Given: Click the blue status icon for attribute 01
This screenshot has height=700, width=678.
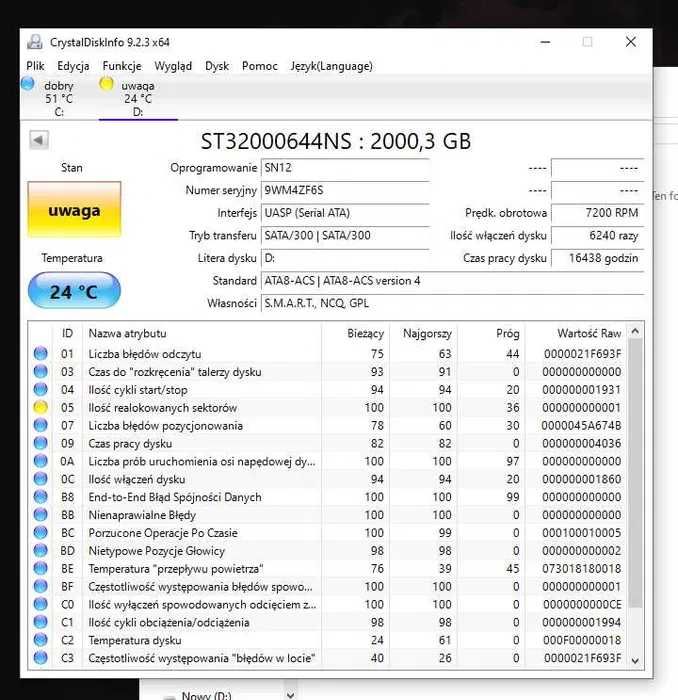Looking at the screenshot, I should click(41, 353).
